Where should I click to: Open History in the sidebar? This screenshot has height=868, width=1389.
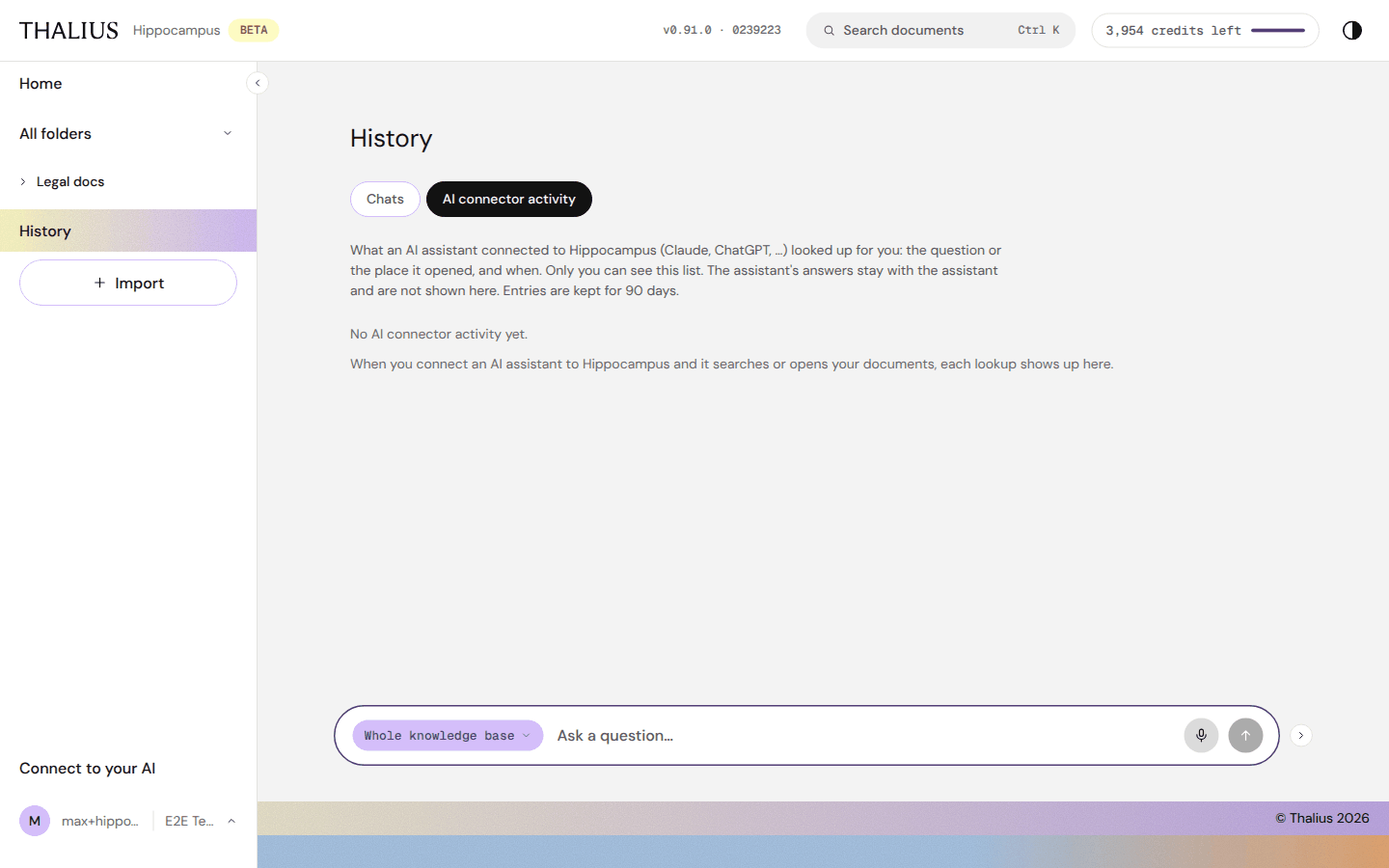pos(128,231)
